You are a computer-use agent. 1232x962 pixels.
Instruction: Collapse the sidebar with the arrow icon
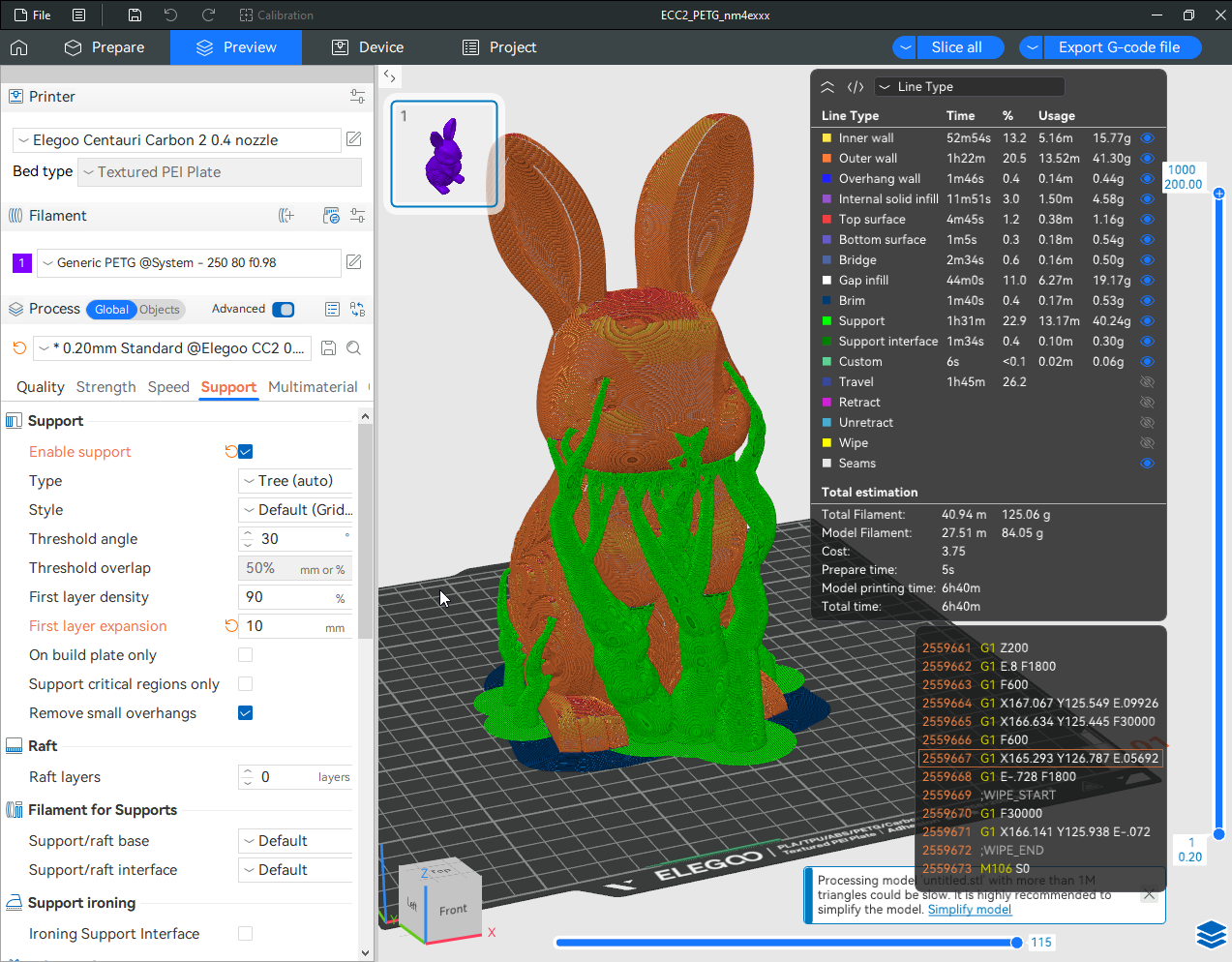click(x=389, y=75)
